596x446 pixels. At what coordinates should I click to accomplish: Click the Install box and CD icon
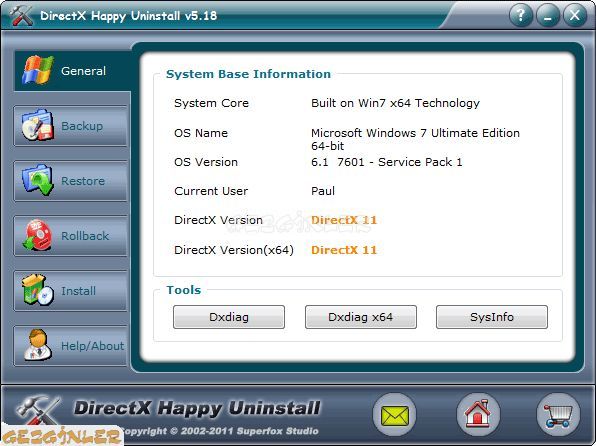pyautogui.click(x=37, y=290)
